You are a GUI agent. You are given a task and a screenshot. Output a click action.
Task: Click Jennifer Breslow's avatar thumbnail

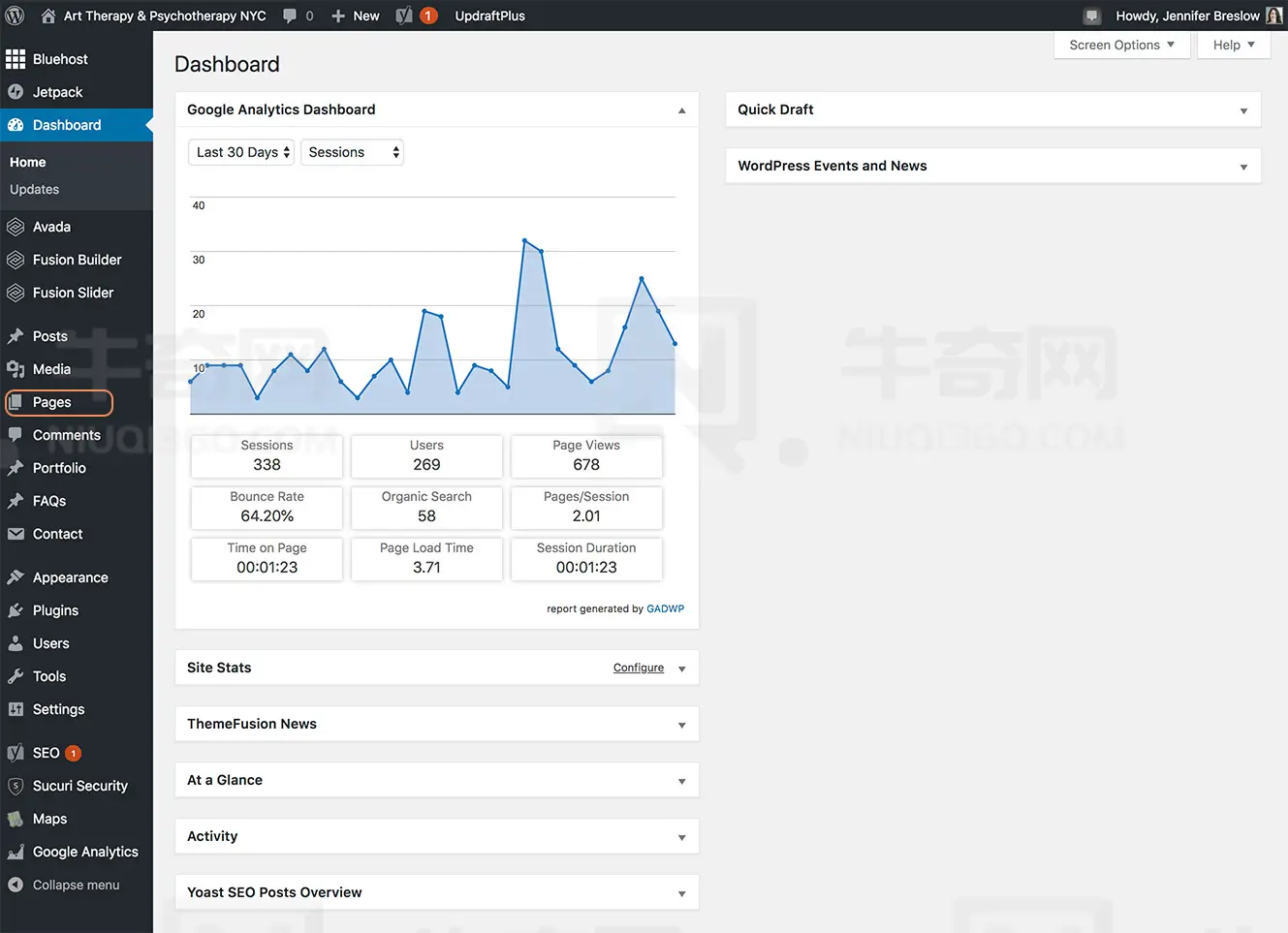click(1273, 16)
